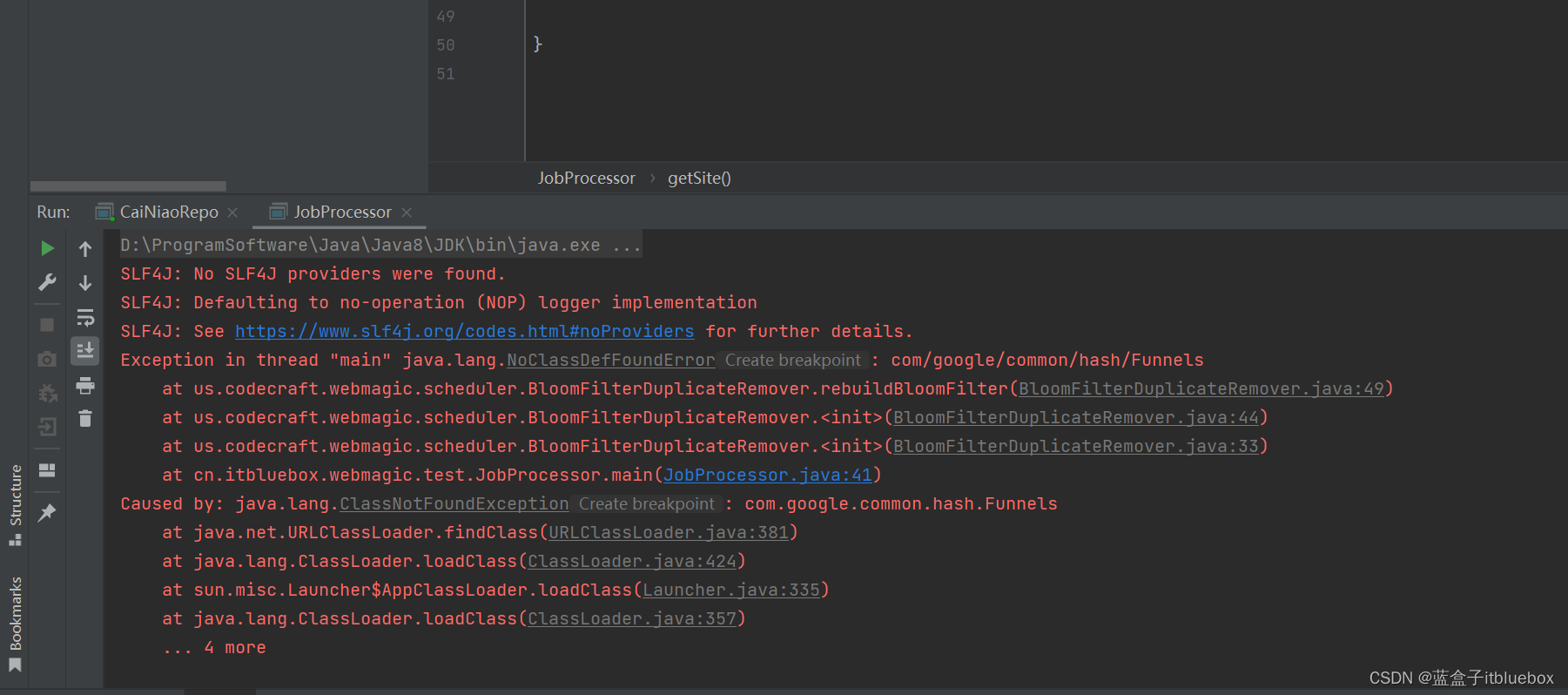Open NoClassDefFoundError class link
This screenshot has width=1568, height=695.
(610, 361)
